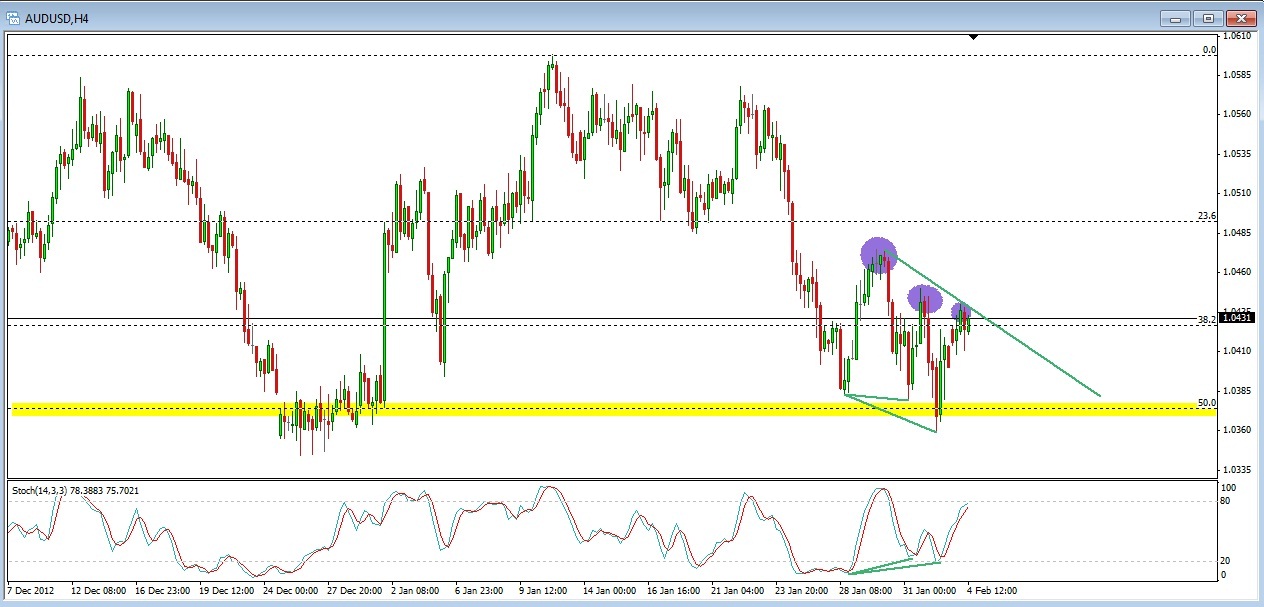The image size is (1264, 607).
Task: Click the 38.2 Fibonacci level label
Action: point(1206,319)
